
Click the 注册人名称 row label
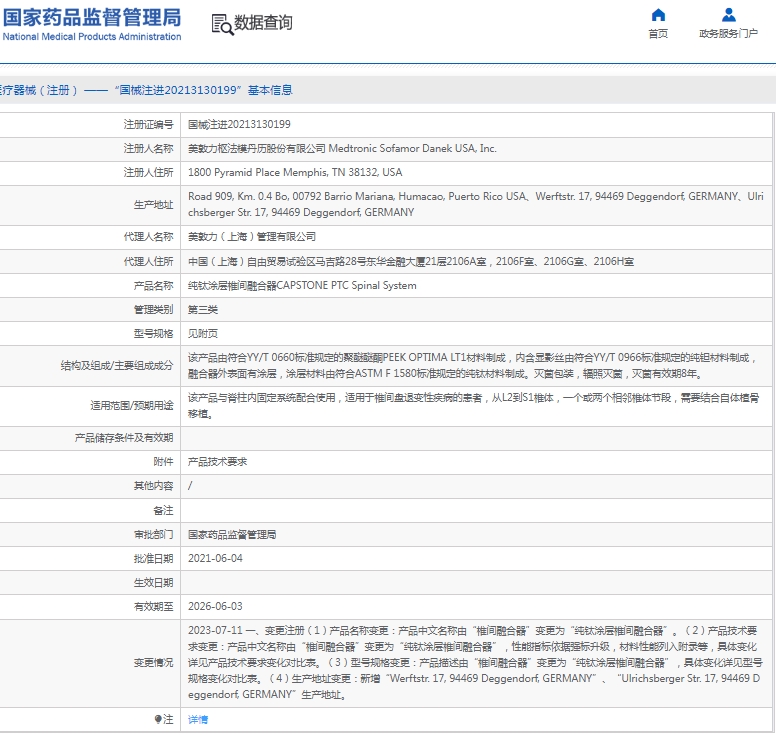tap(148, 148)
